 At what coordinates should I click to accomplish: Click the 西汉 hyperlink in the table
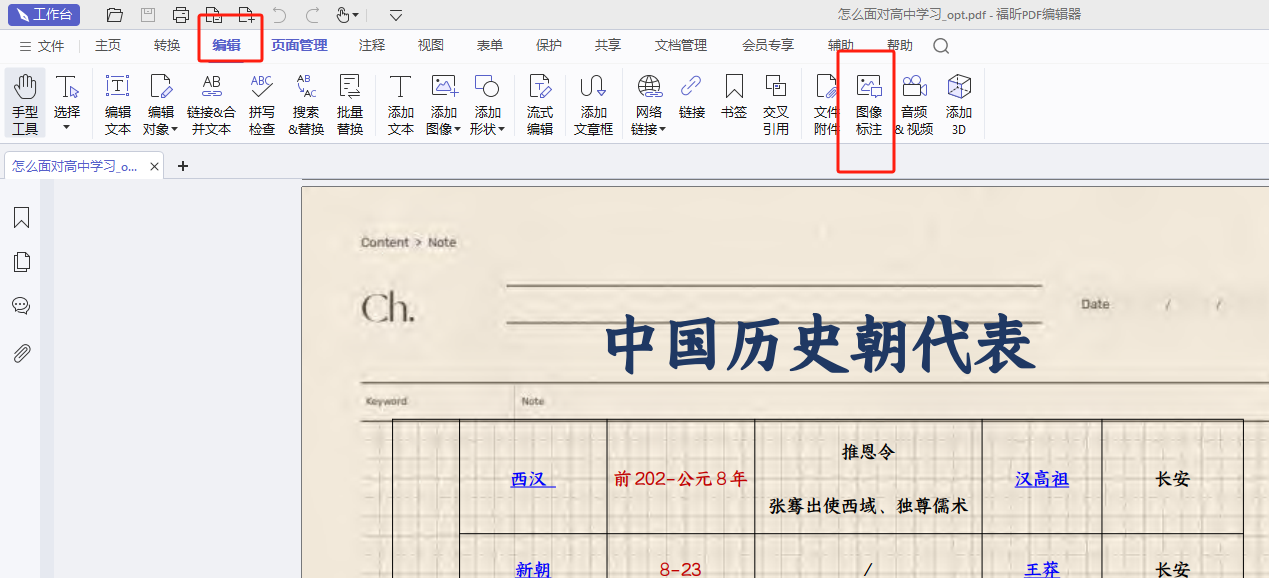coord(532,479)
